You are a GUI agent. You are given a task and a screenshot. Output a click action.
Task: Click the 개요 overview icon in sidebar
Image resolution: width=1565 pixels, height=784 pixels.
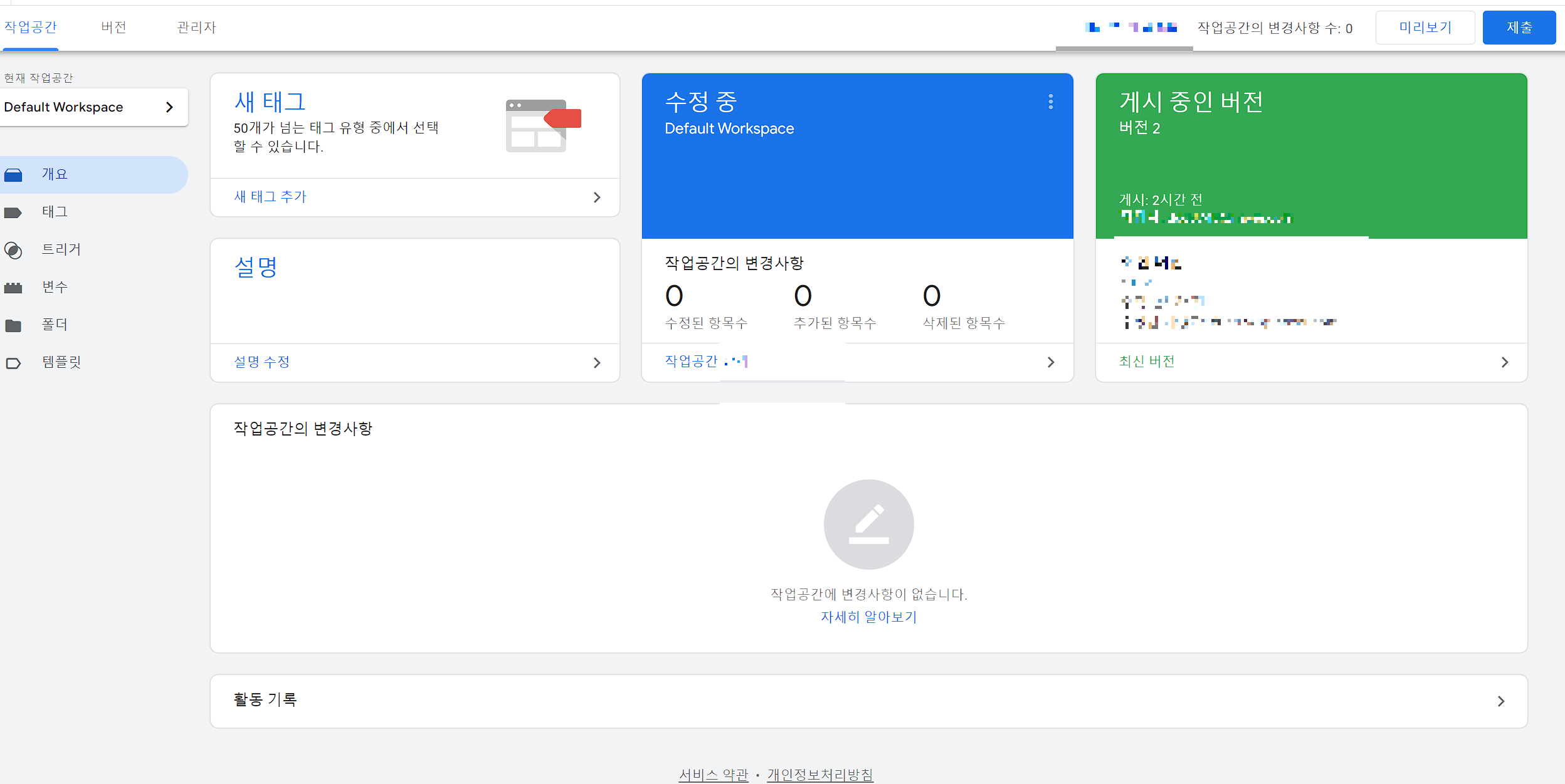[x=13, y=175]
